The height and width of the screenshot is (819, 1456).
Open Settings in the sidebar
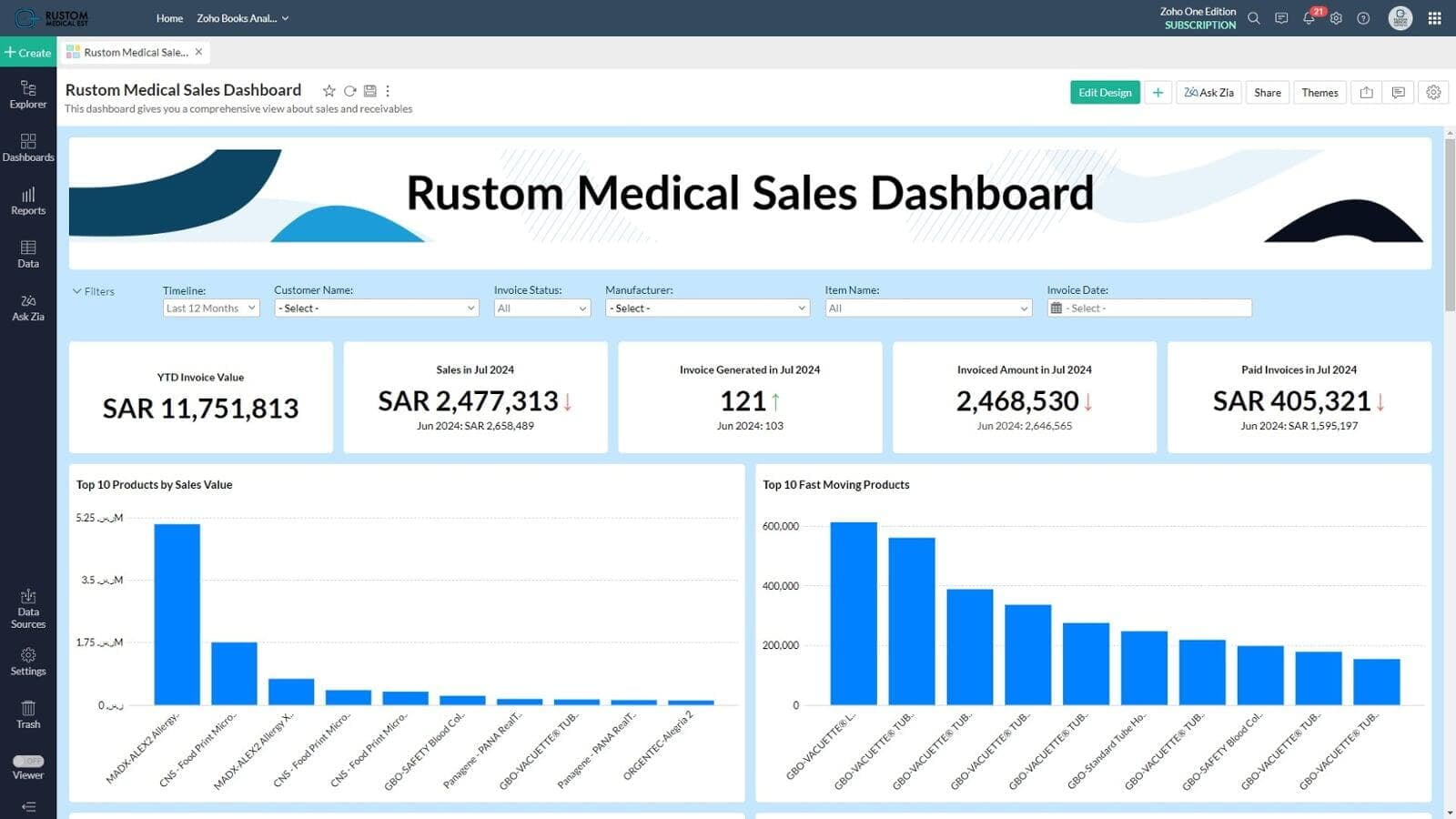point(28,662)
